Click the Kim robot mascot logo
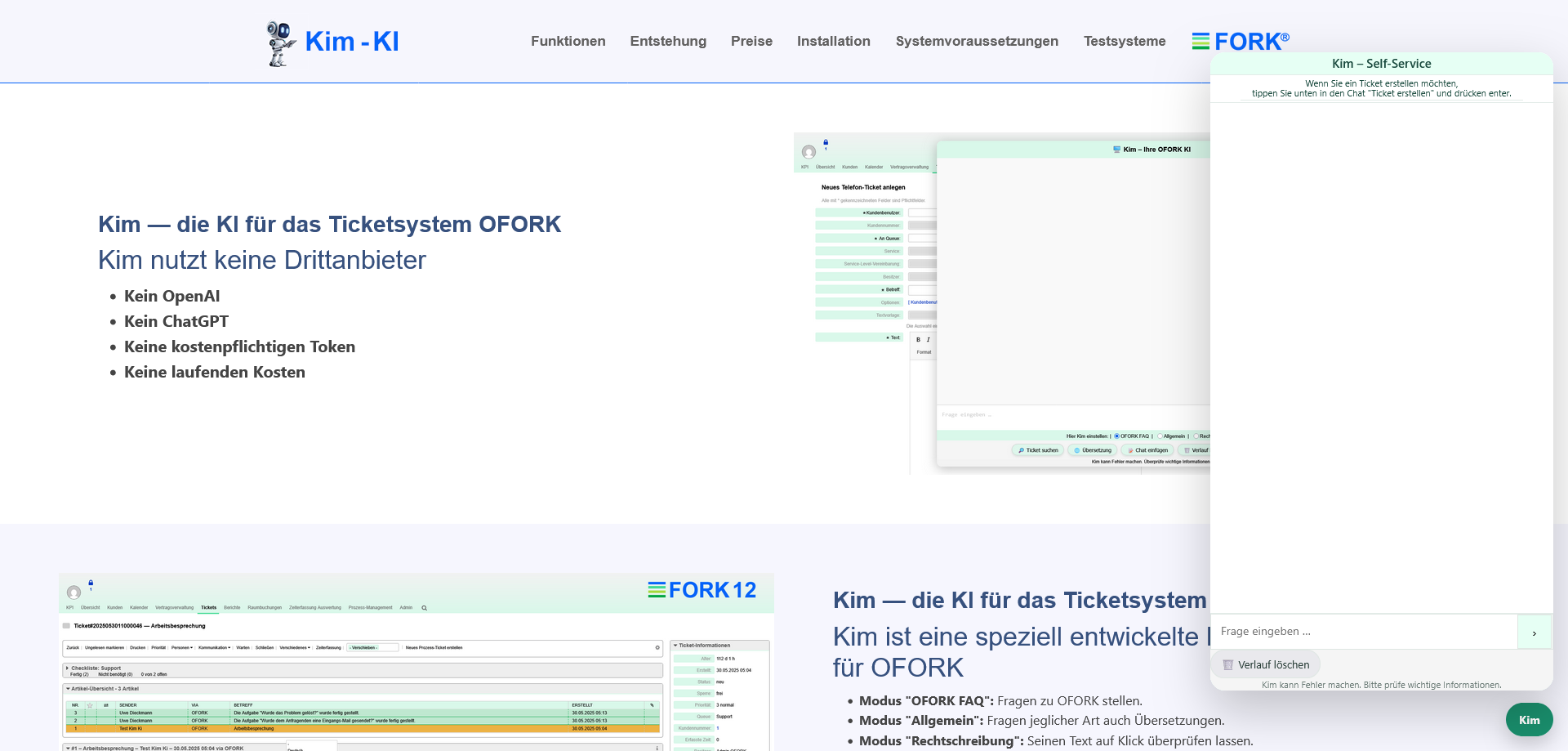This screenshot has width=1568, height=751. click(280, 42)
